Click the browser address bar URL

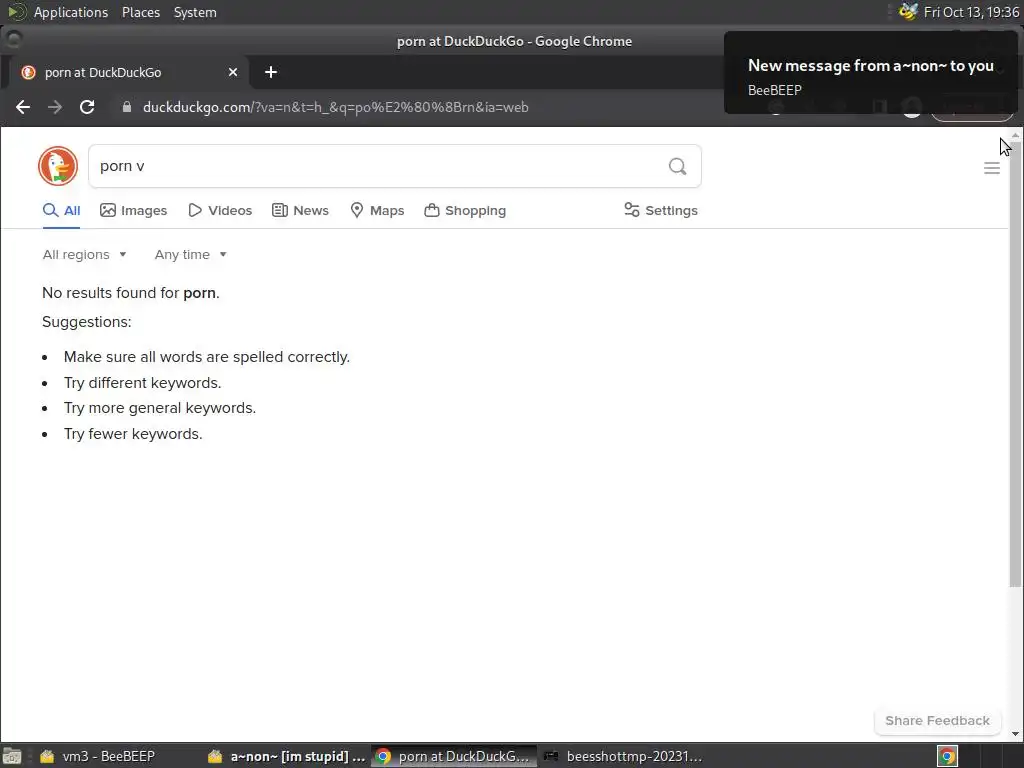coord(336,107)
